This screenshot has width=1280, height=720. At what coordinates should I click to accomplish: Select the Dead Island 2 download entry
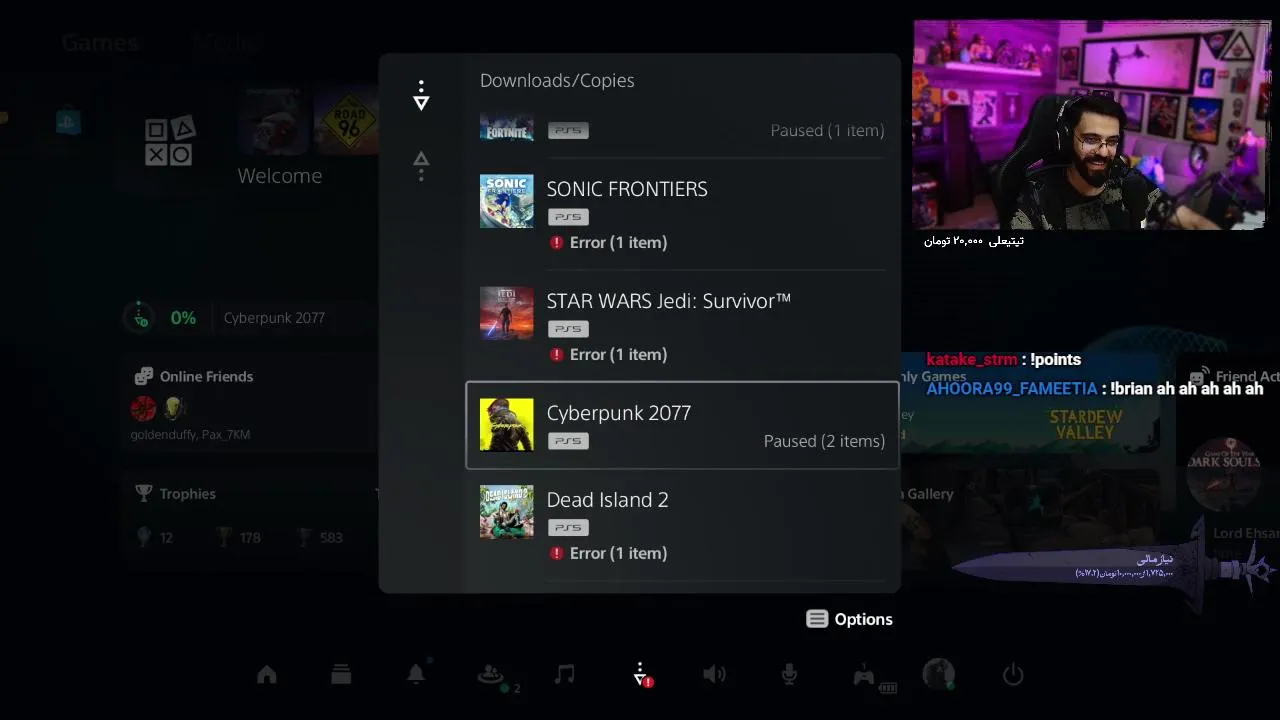pos(682,526)
